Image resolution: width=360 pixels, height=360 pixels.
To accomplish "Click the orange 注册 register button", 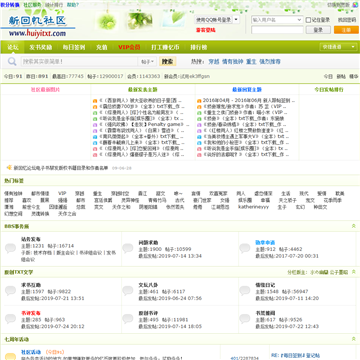I will point(346,30).
